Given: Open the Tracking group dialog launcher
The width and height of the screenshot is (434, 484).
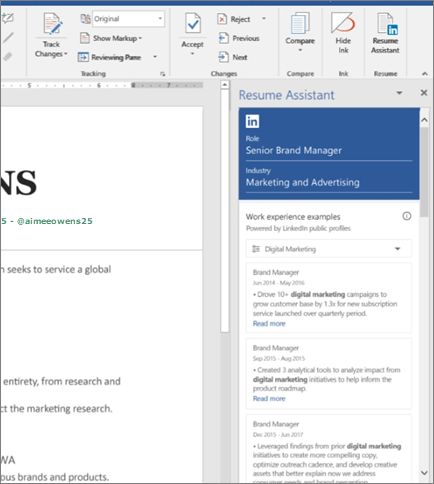Looking at the screenshot, I should point(163,74).
